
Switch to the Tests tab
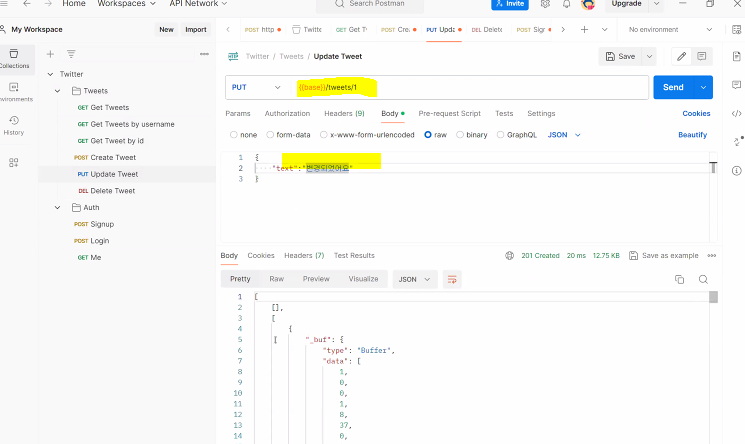point(504,114)
